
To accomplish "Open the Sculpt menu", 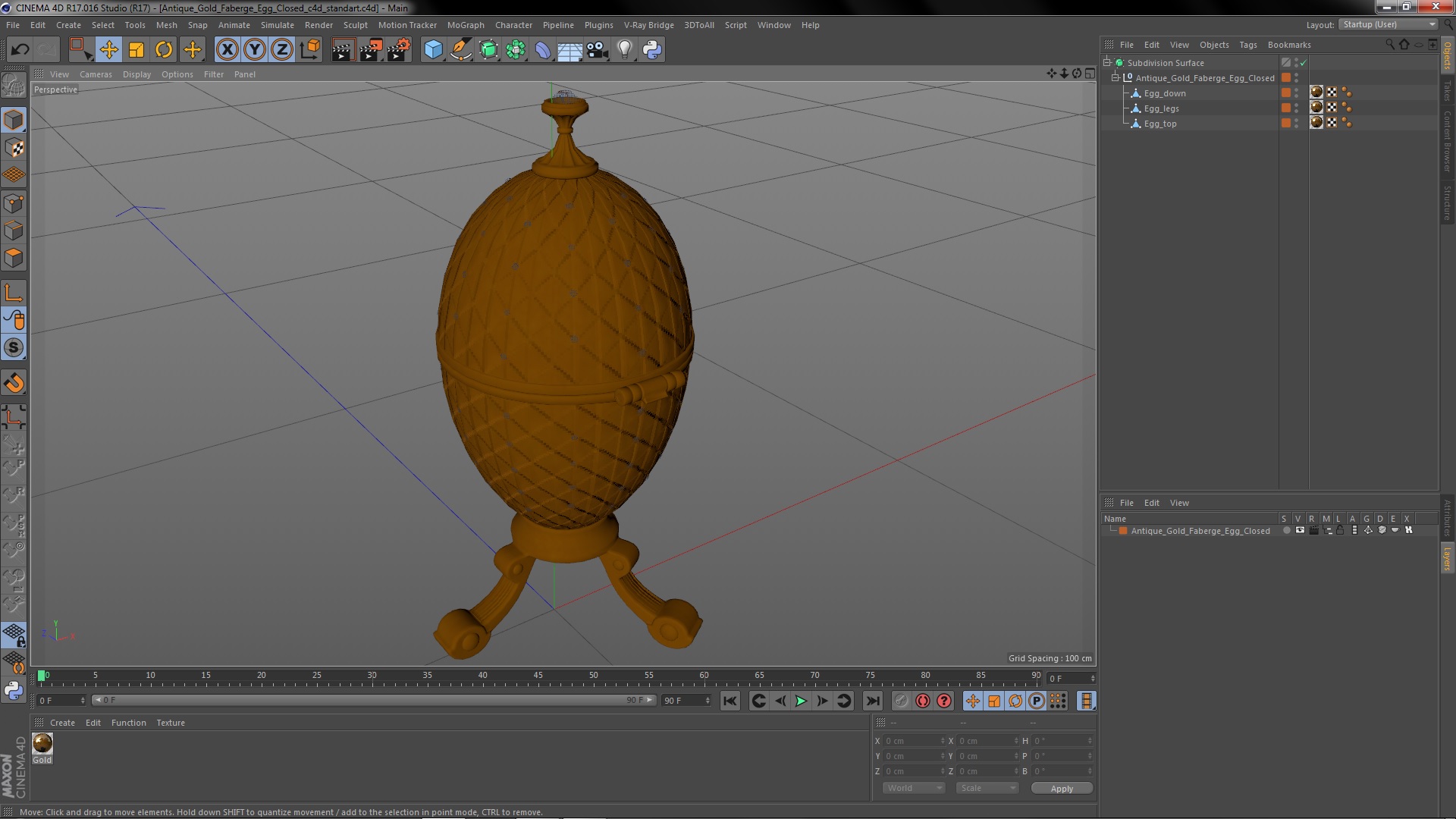I will (x=355, y=25).
